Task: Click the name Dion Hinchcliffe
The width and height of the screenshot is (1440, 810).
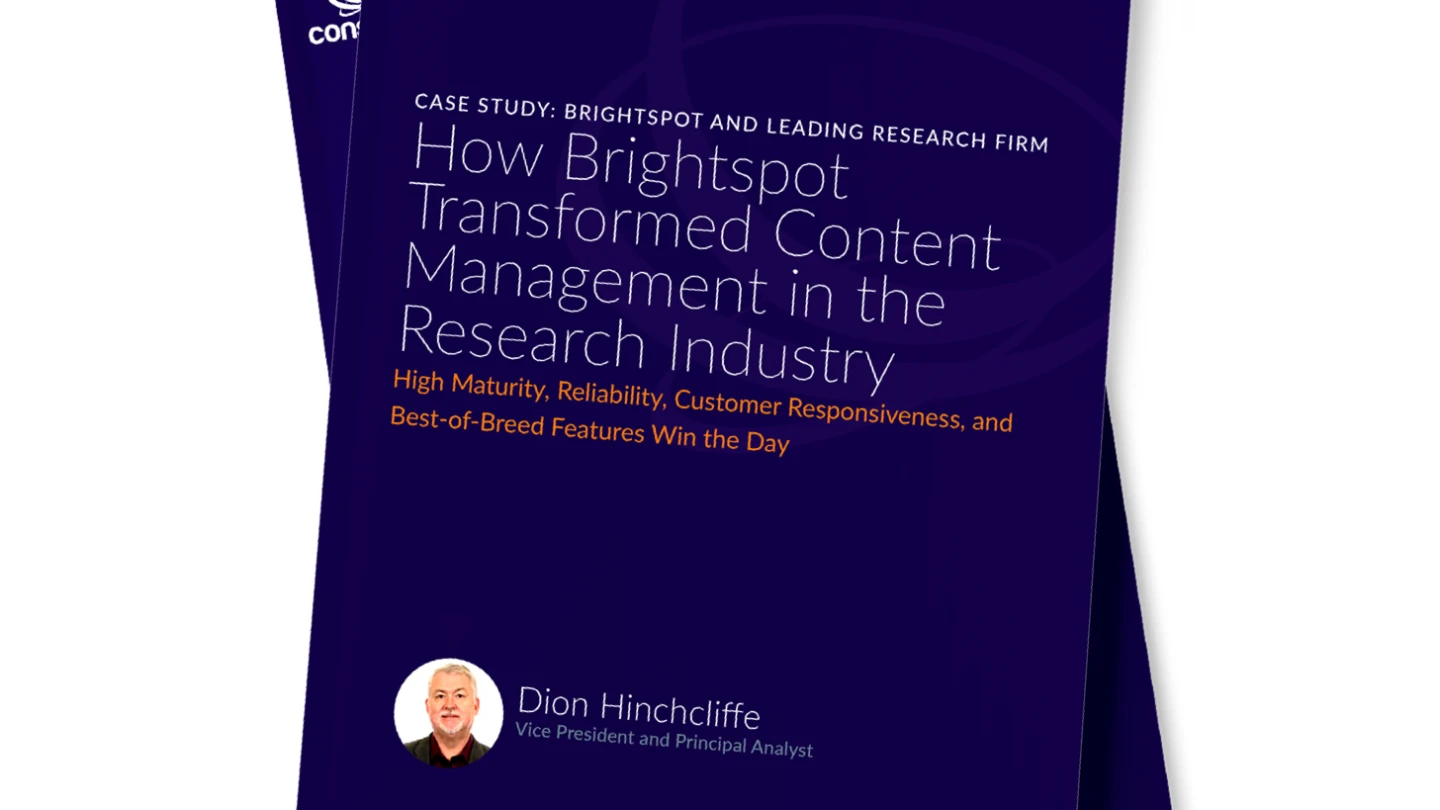Action: pyautogui.click(x=638, y=707)
